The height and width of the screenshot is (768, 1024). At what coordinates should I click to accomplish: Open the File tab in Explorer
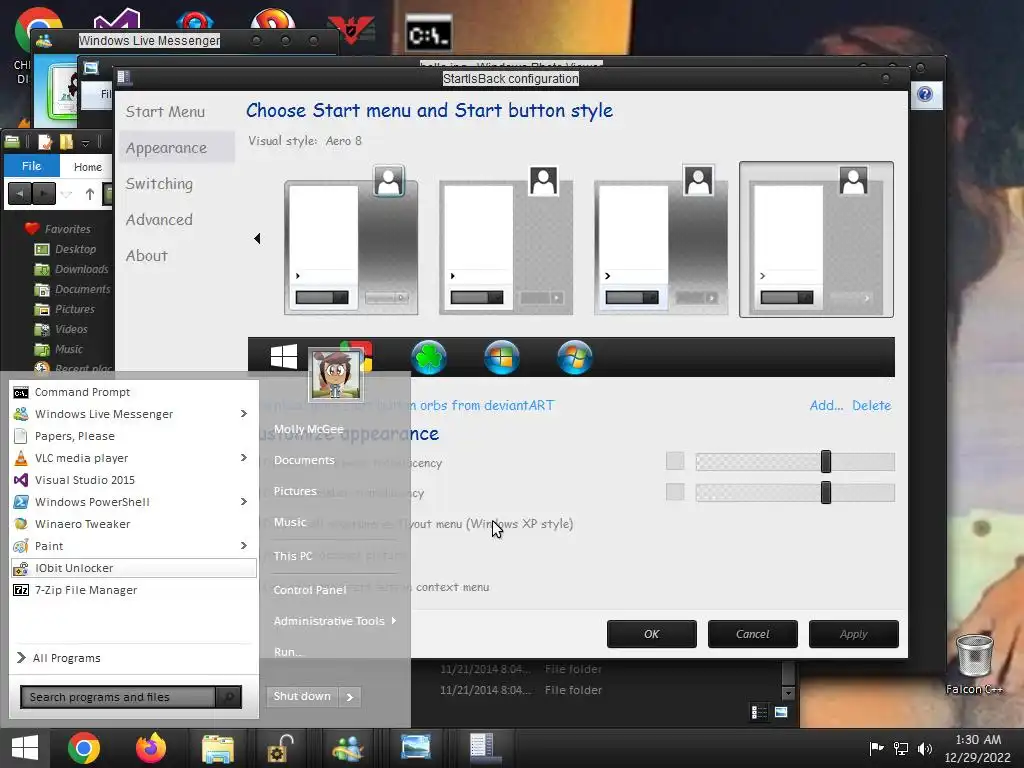click(31, 166)
